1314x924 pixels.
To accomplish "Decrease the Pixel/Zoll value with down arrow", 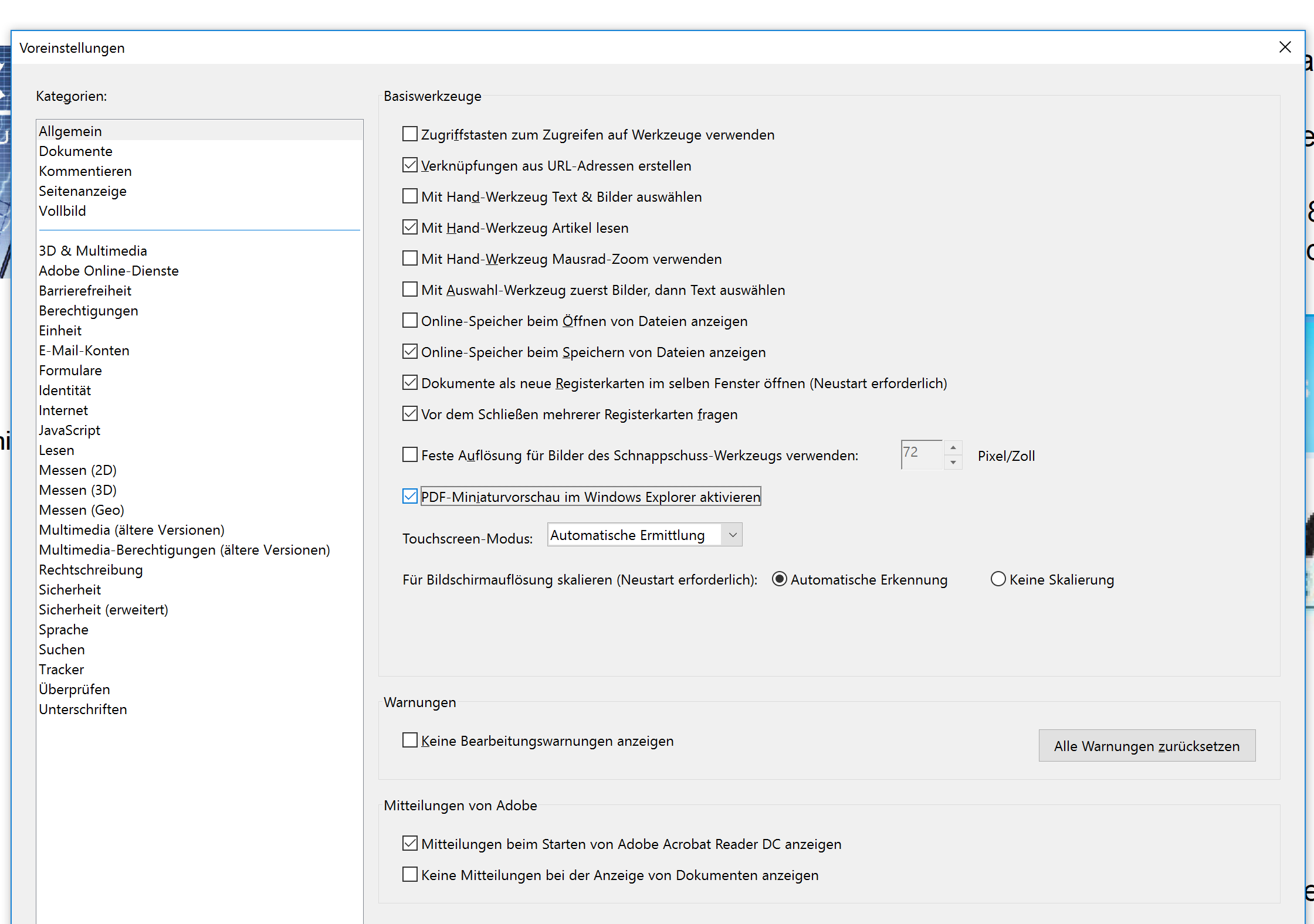I will pyautogui.click(x=953, y=463).
